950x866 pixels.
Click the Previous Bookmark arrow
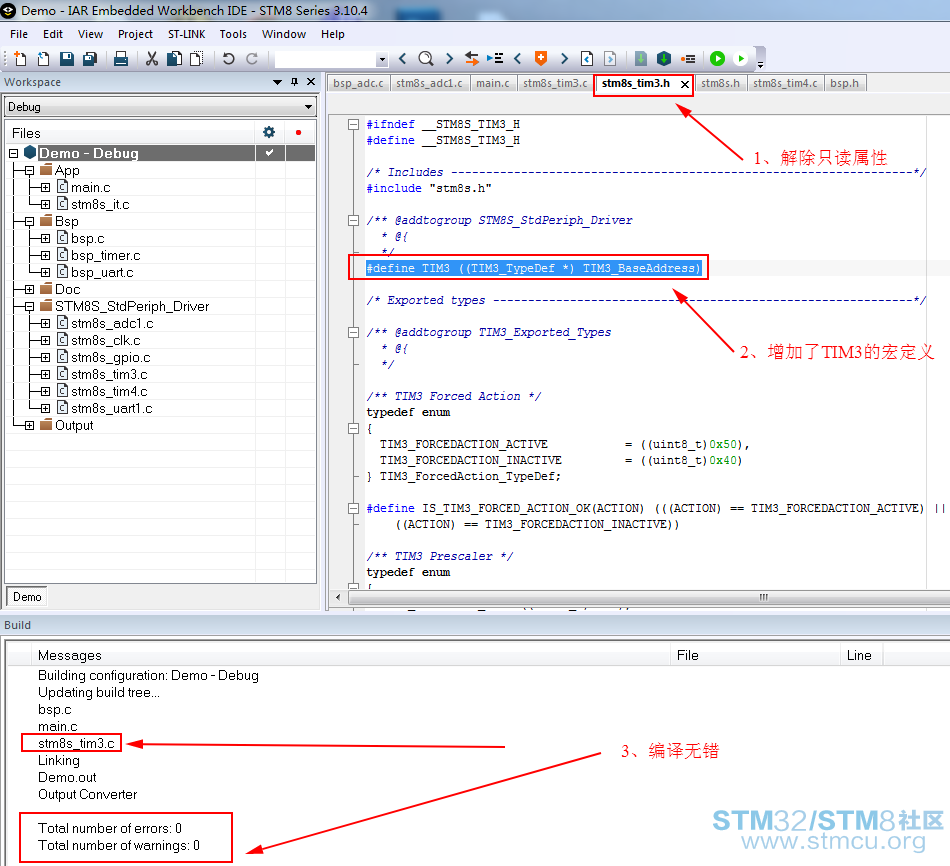(x=517, y=58)
